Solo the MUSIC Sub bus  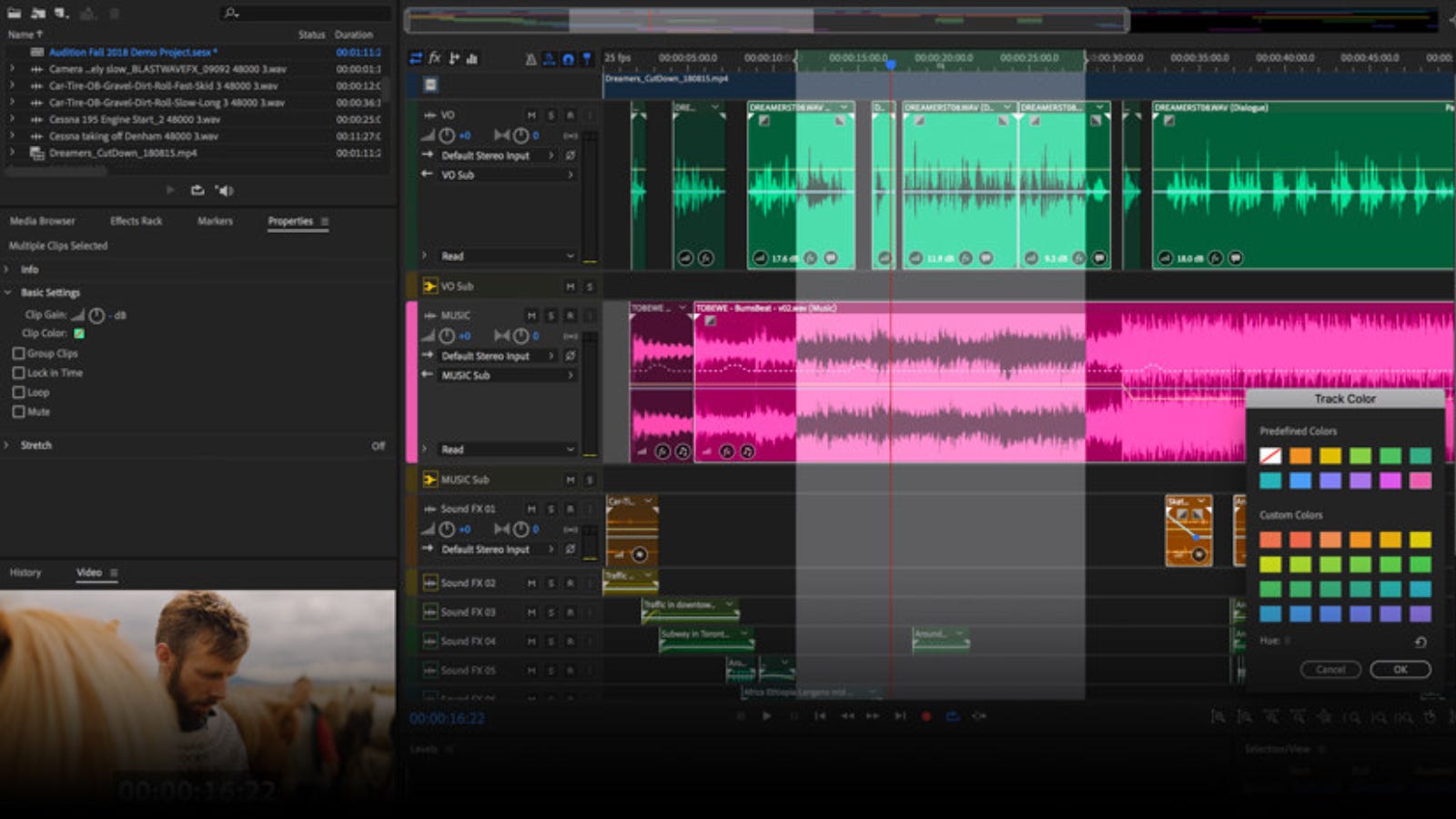pos(589,480)
